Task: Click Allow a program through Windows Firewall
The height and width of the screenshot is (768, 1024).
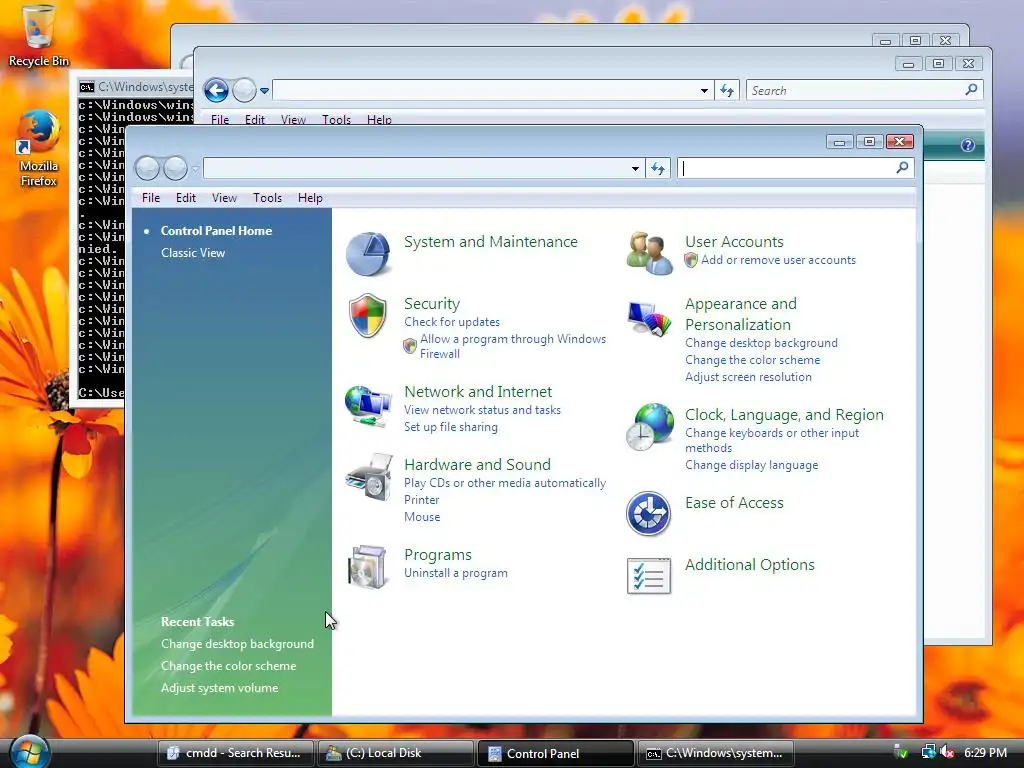Action: pos(513,346)
